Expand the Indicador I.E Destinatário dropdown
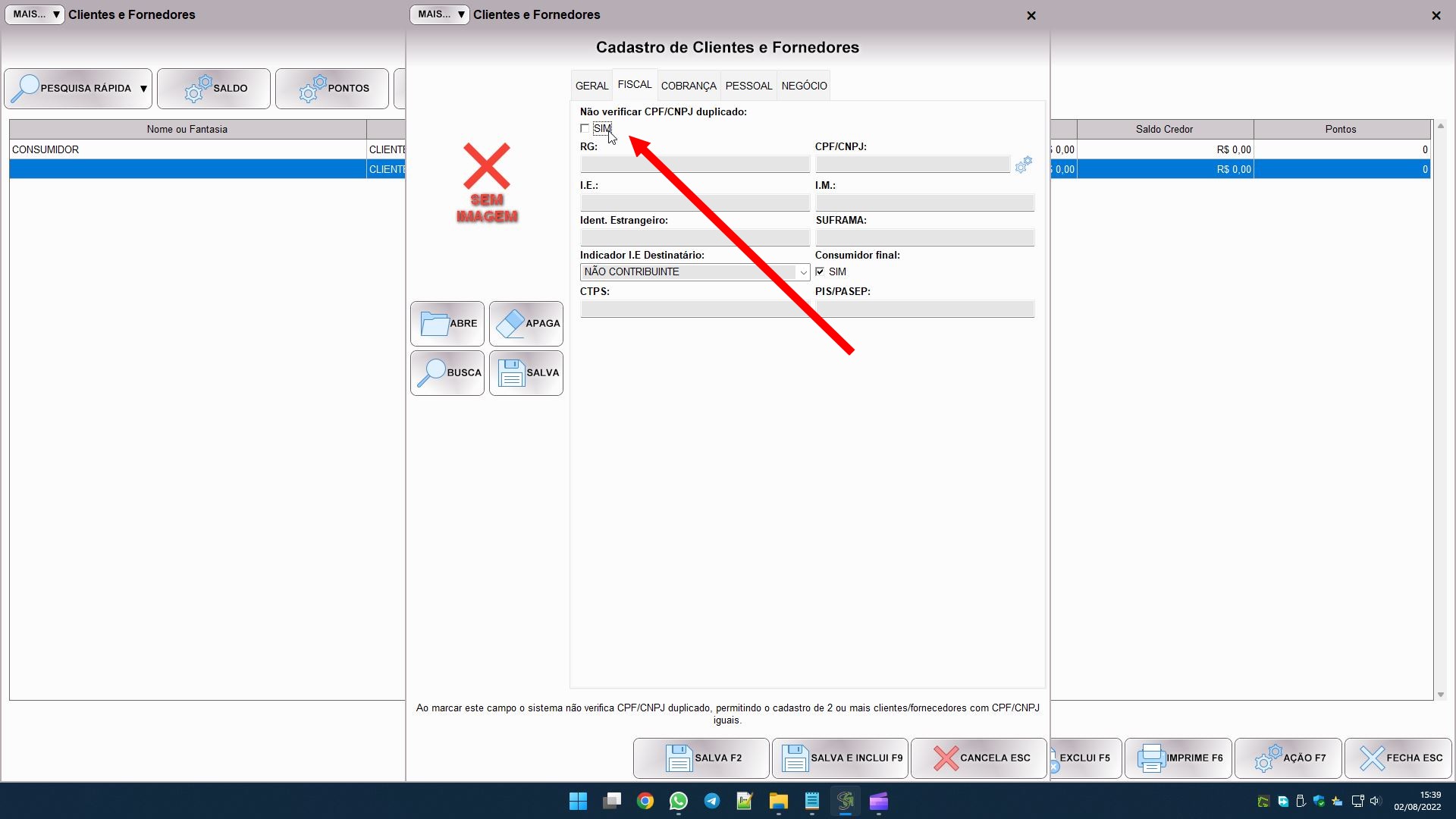The image size is (1456, 819). tap(802, 272)
